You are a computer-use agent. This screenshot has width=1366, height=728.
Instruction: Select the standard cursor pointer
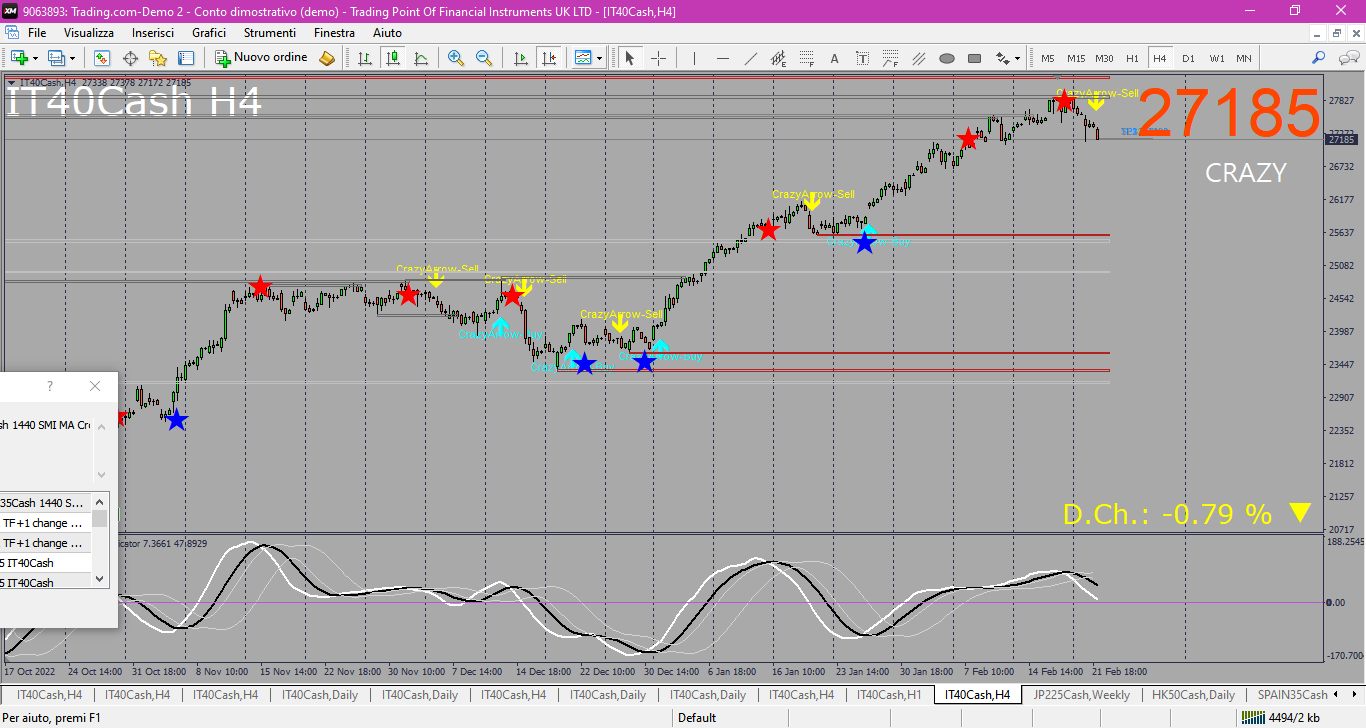point(630,58)
